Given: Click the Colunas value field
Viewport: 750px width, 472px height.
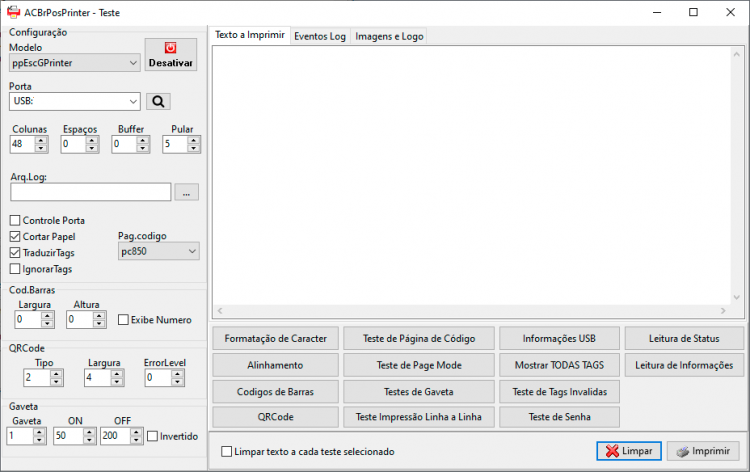Looking at the screenshot, I should point(22,144).
